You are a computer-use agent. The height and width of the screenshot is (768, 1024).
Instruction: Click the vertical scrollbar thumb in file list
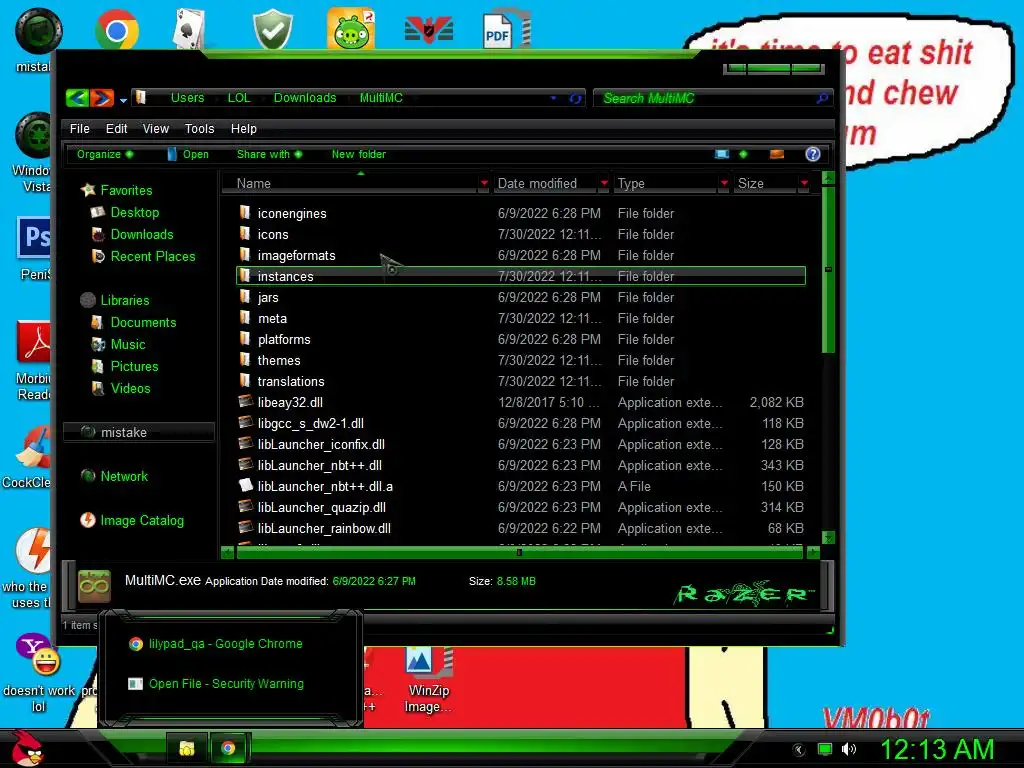[828, 269]
